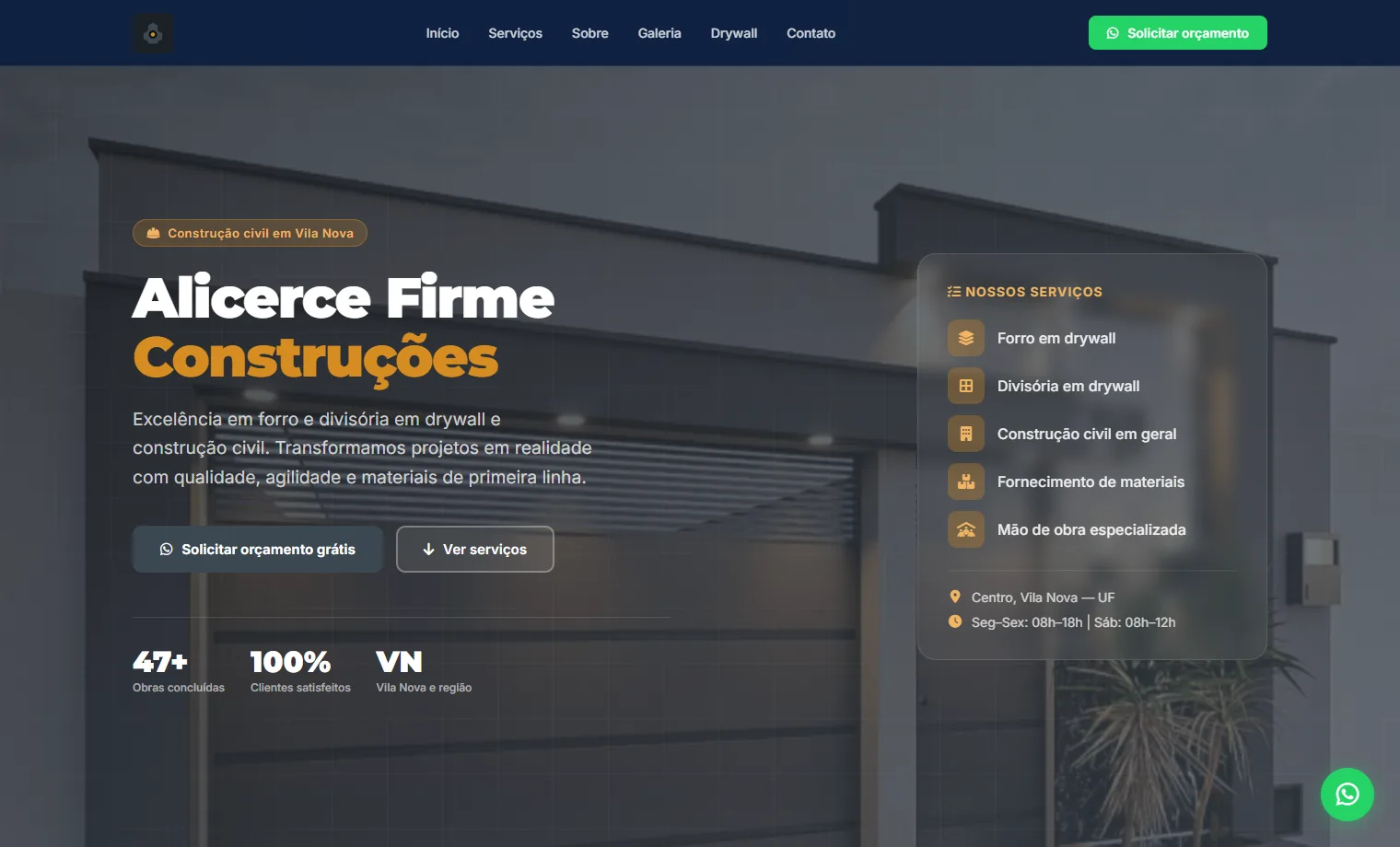Click the green Solicitar orçamento button
The width and height of the screenshot is (1400, 847).
click(x=1177, y=33)
